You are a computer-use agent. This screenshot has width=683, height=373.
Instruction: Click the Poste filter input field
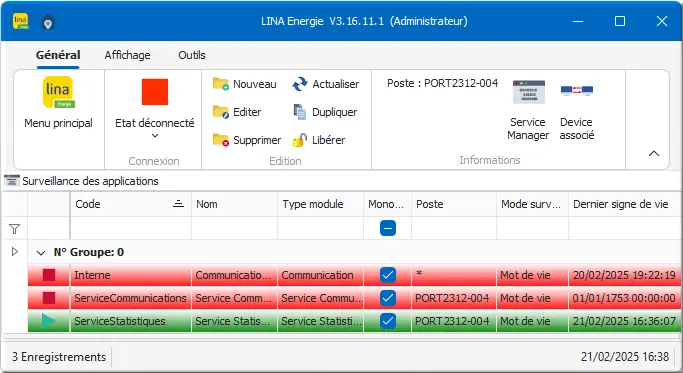pyautogui.click(x=454, y=228)
